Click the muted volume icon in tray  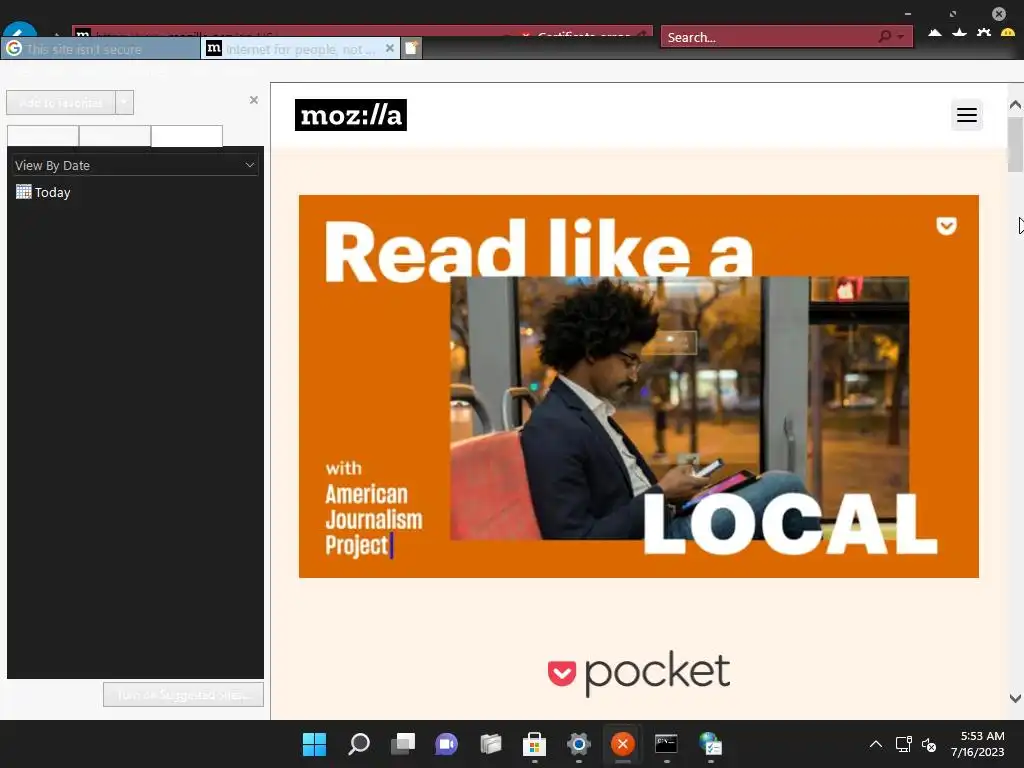point(929,744)
